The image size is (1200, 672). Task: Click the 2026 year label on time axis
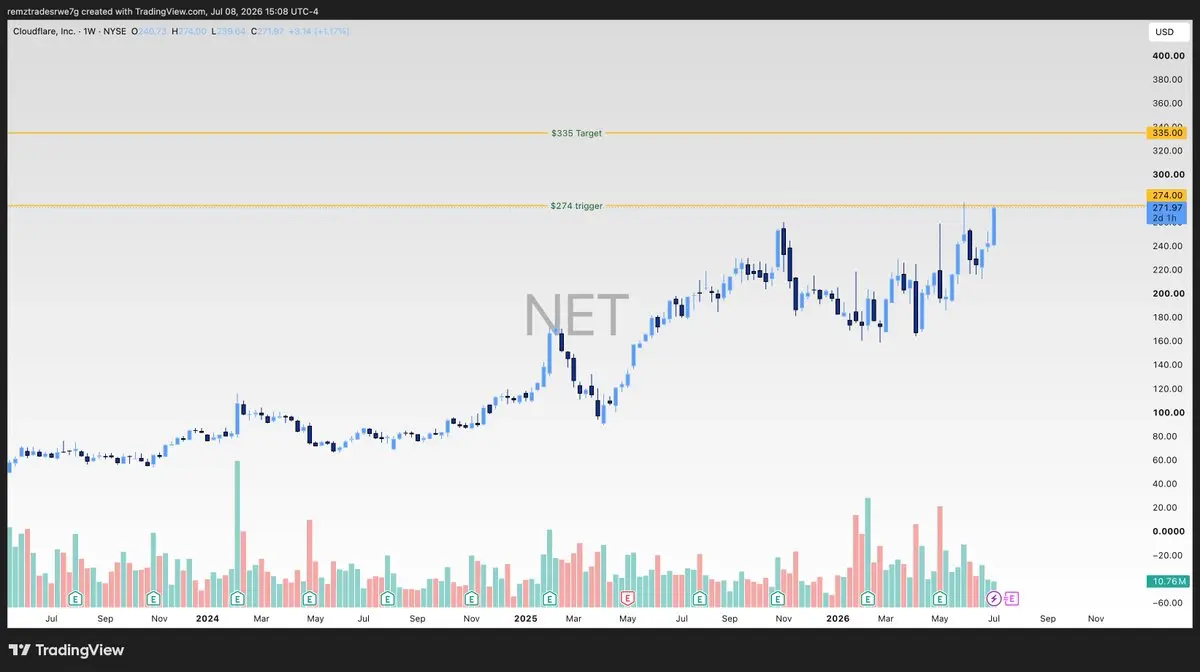[x=838, y=619]
